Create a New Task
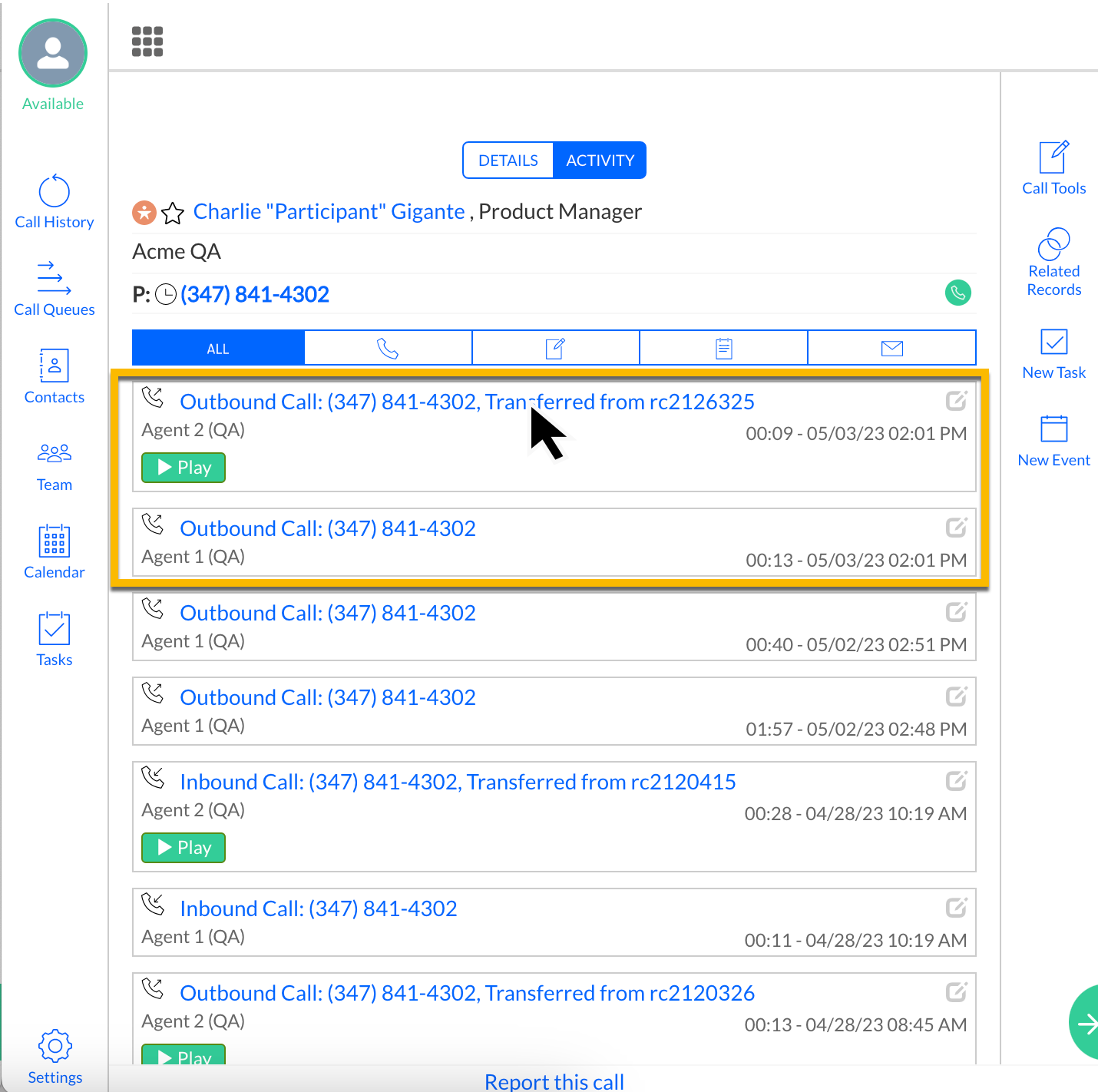1098x1092 pixels. (1053, 353)
